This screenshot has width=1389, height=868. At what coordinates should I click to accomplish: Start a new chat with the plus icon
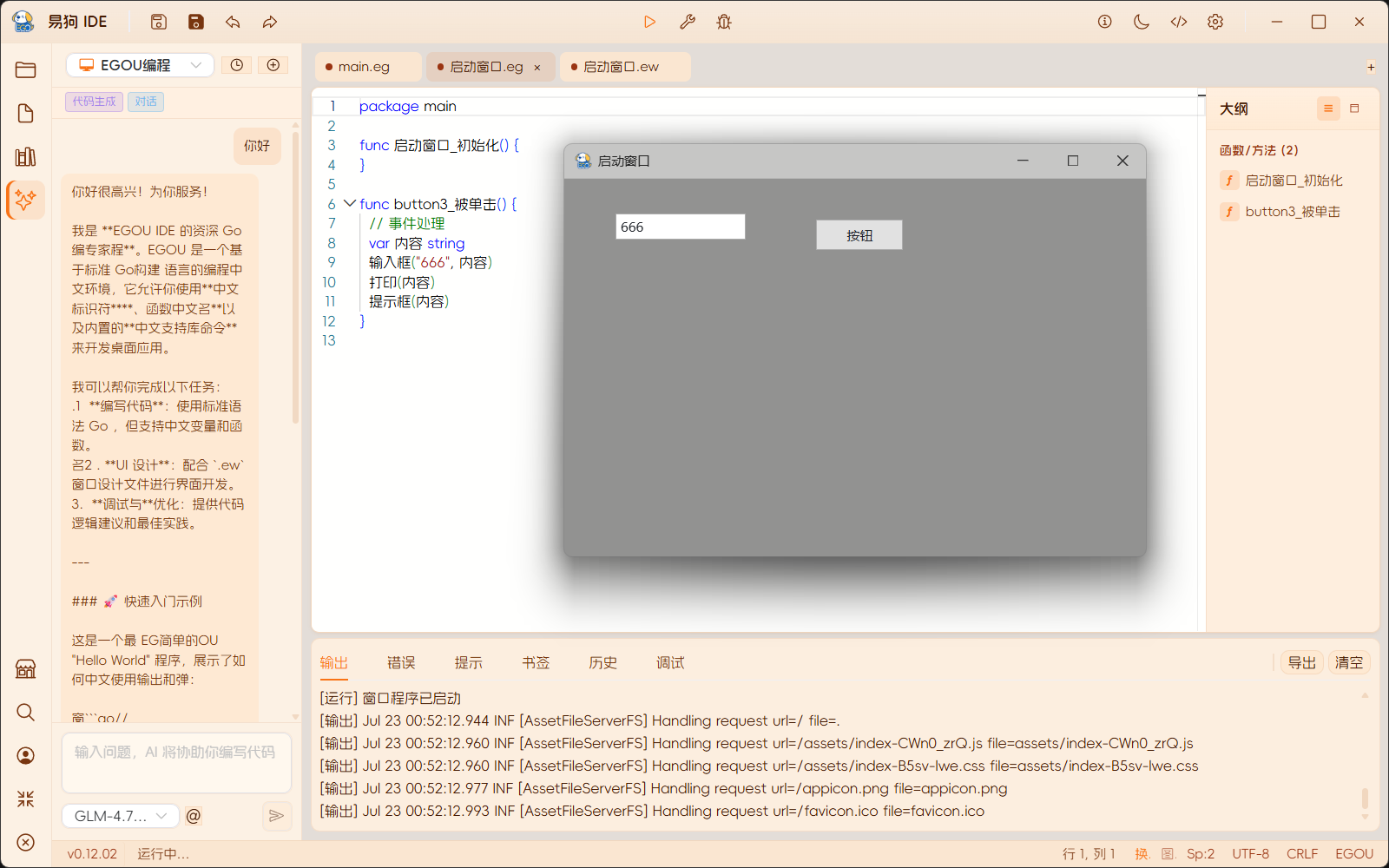273,65
